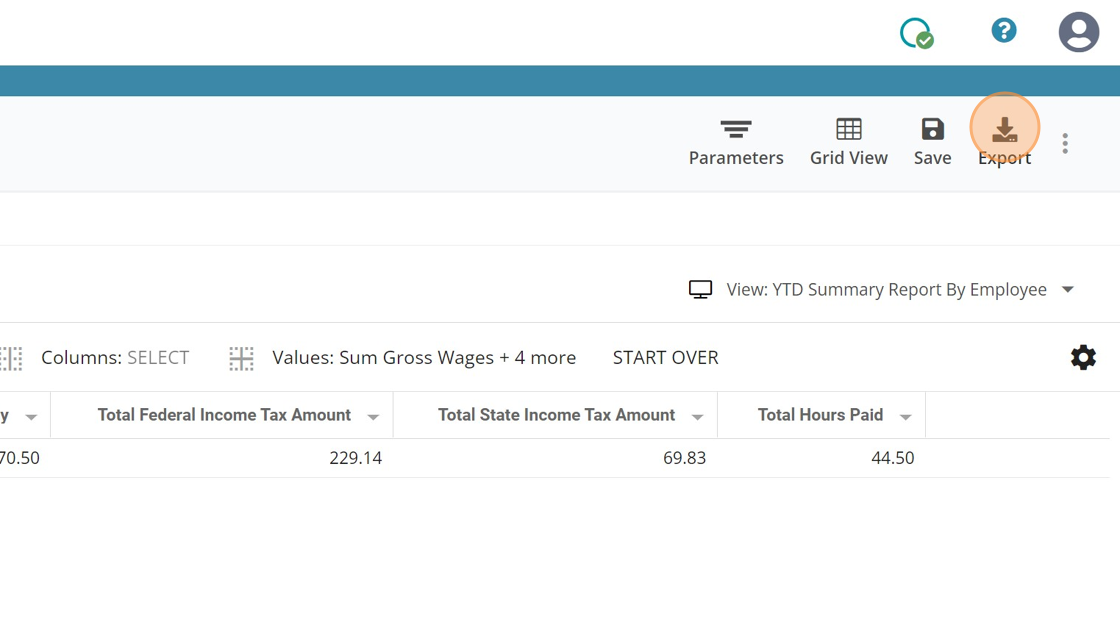The image size is (1120, 625).
Task: Expand the View: YTD Summary Report dropdown
Action: tap(1067, 290)
